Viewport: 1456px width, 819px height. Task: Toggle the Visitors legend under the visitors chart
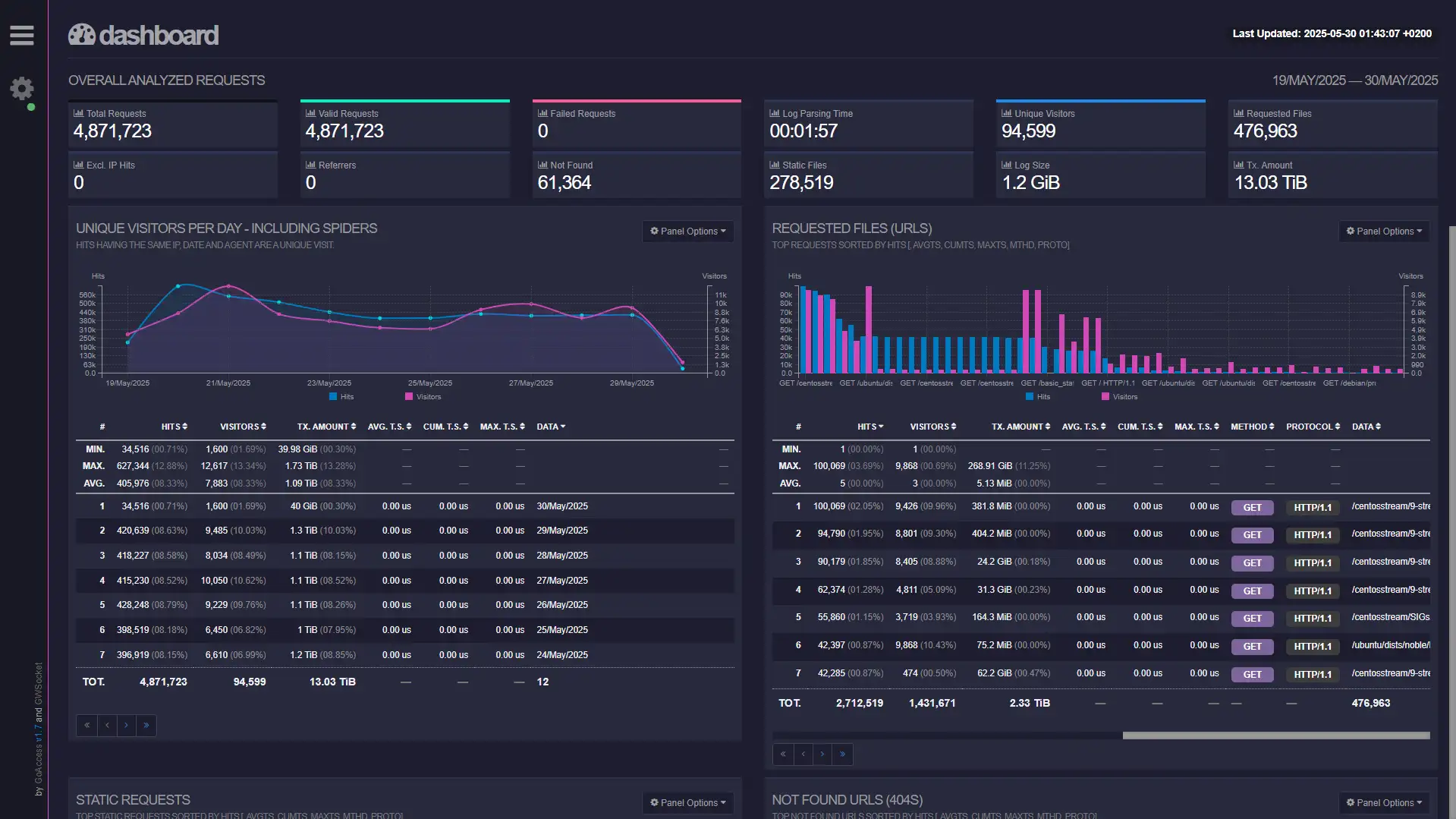(x=422, y=396)
